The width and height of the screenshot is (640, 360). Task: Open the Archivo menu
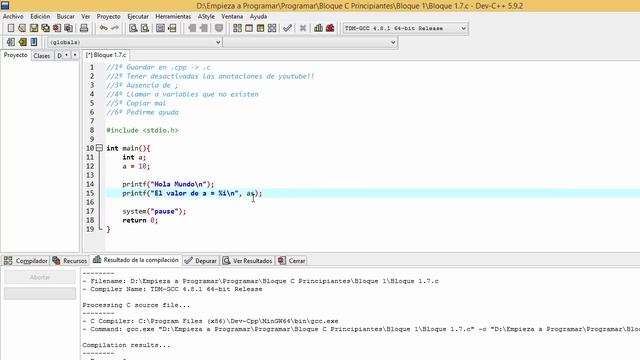point(13,16)
